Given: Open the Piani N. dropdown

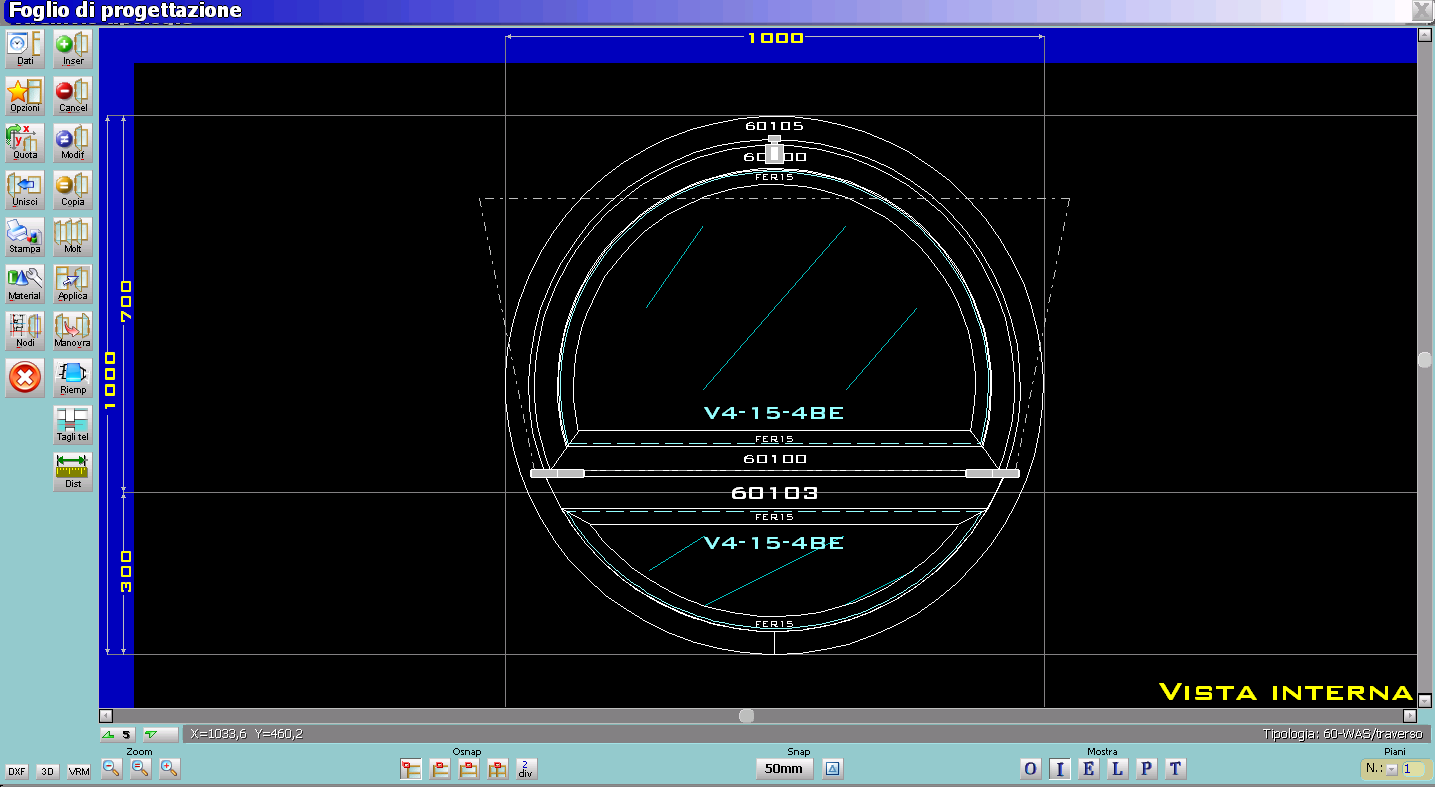Looking at the screenshot, I should 1392,770.
